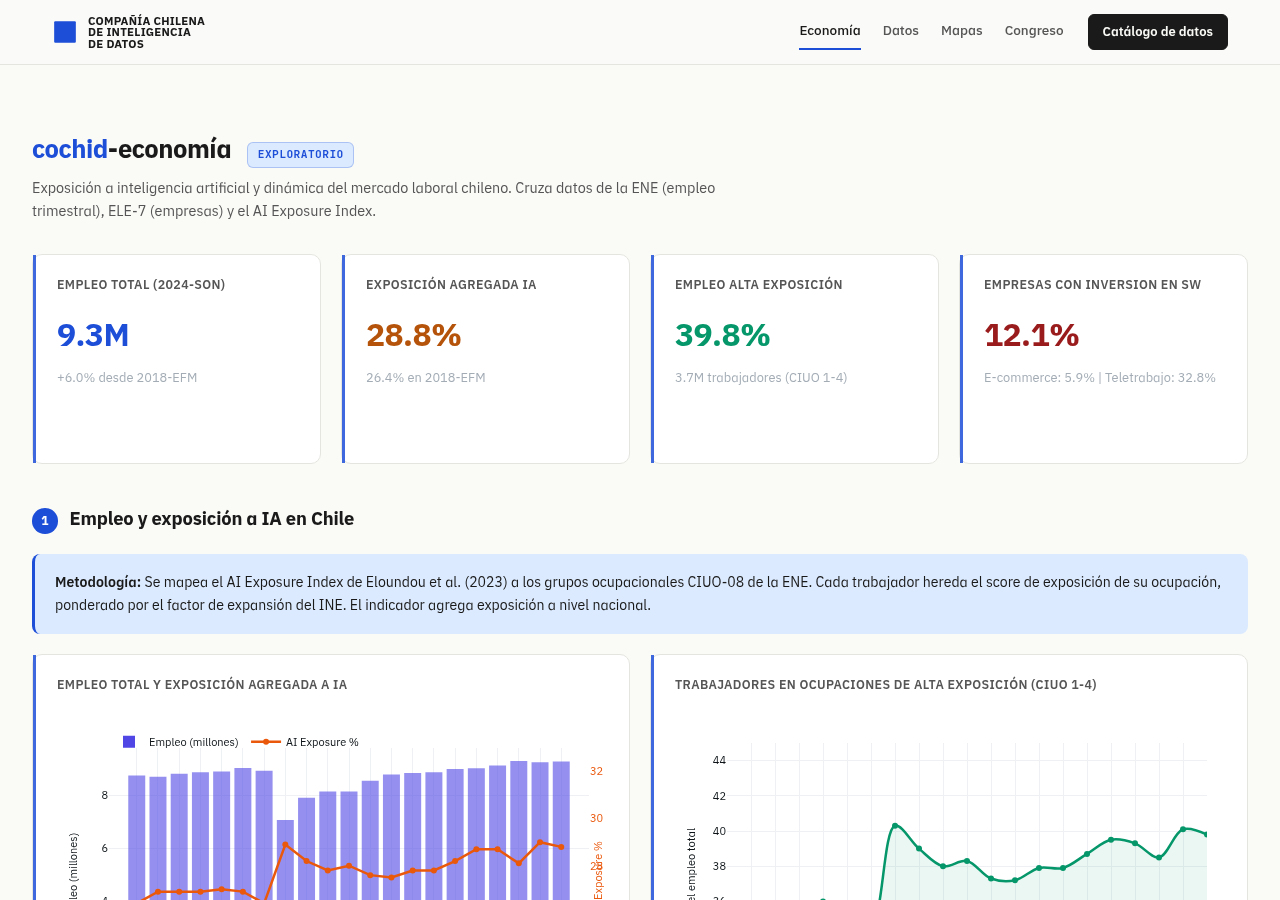1280x900 pixels.
Task: Select the 39.8% high exposure value
Action: (722, 335)
